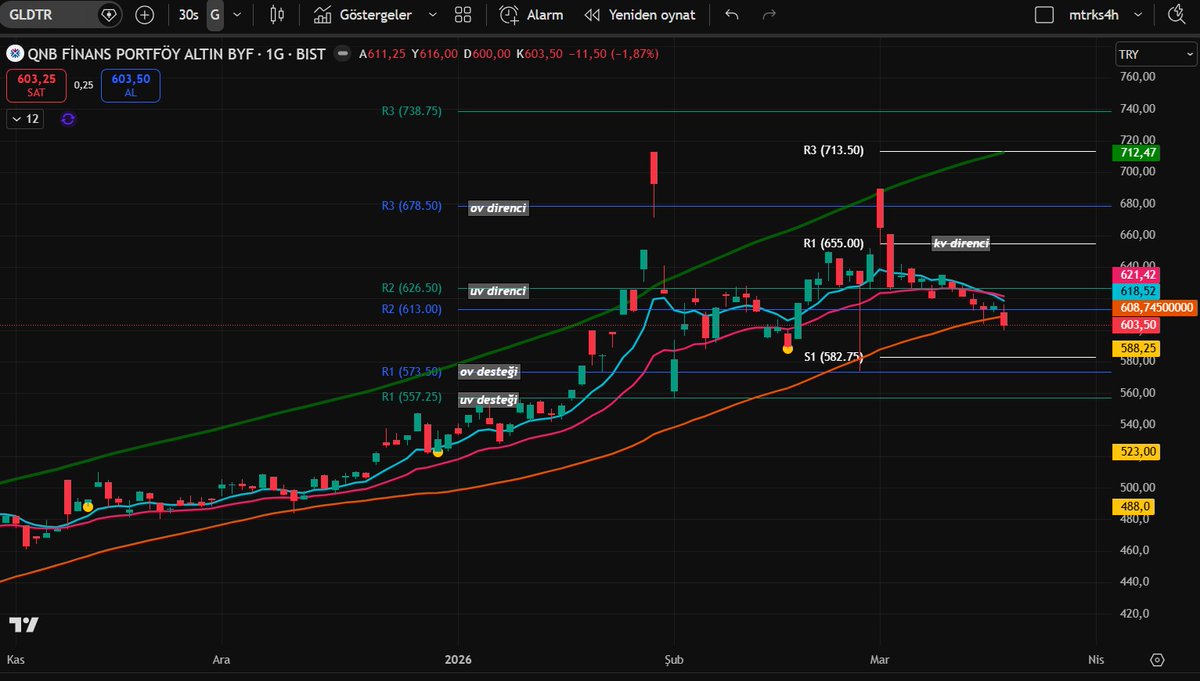The height and width of the screenshot is (681, 1200).
Task: Open the Göstergeler indicators dialog
Action: (x=361, y=15)
